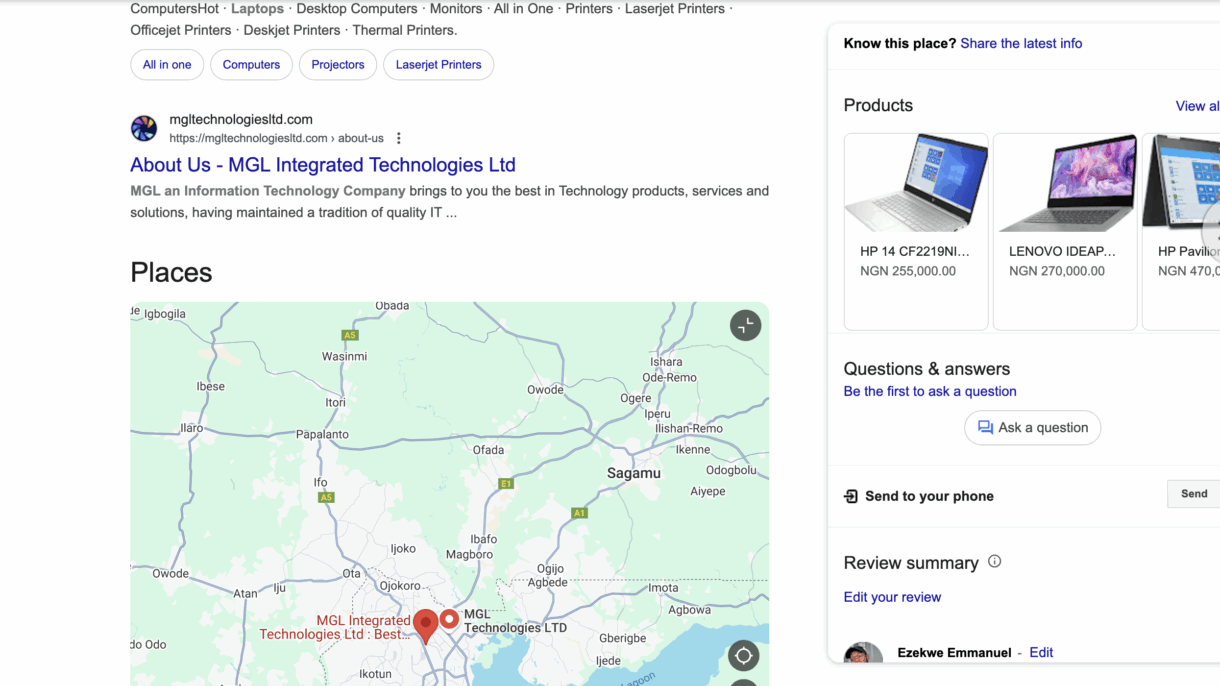Viewport: 1220px width, 686px height.
Task: Click the NGN 255,000.00 price text
Action: click(908, 271)
